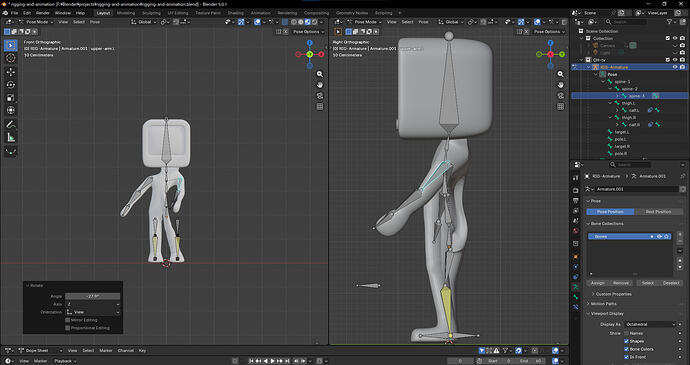
Task: Click the pan hand icon in right viewport
Action: (x=561, y=85)
